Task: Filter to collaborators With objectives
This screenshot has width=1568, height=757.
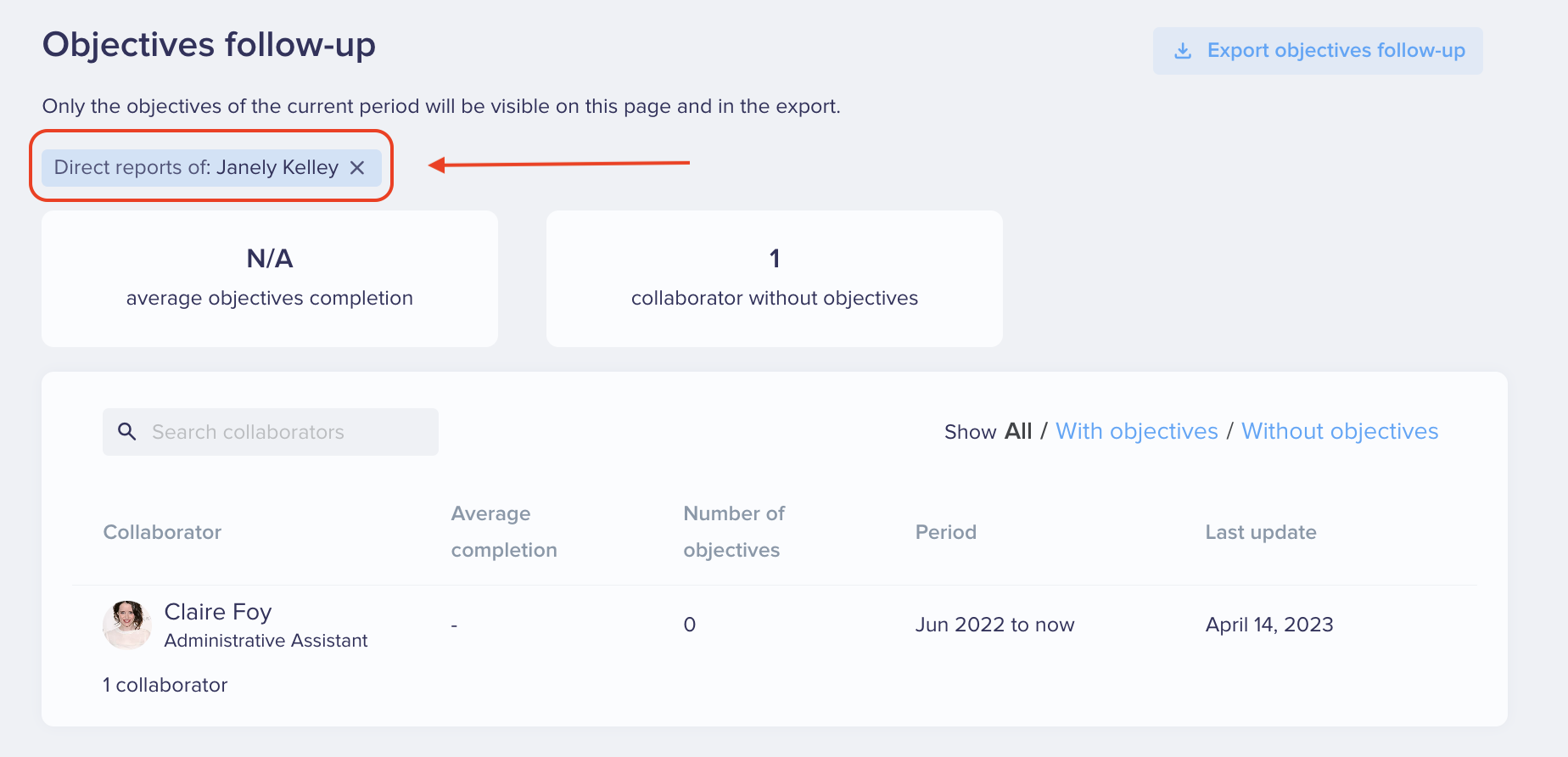Action: point(1136,431)
